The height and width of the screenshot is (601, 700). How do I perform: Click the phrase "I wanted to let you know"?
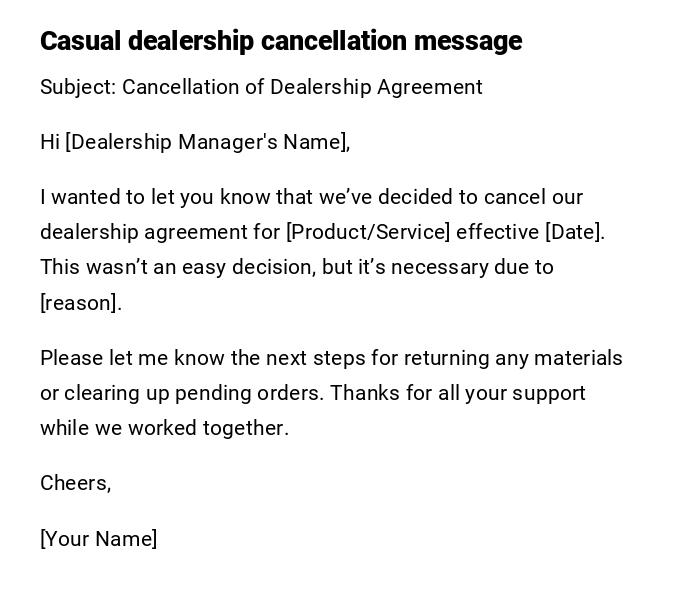point(155,197)
